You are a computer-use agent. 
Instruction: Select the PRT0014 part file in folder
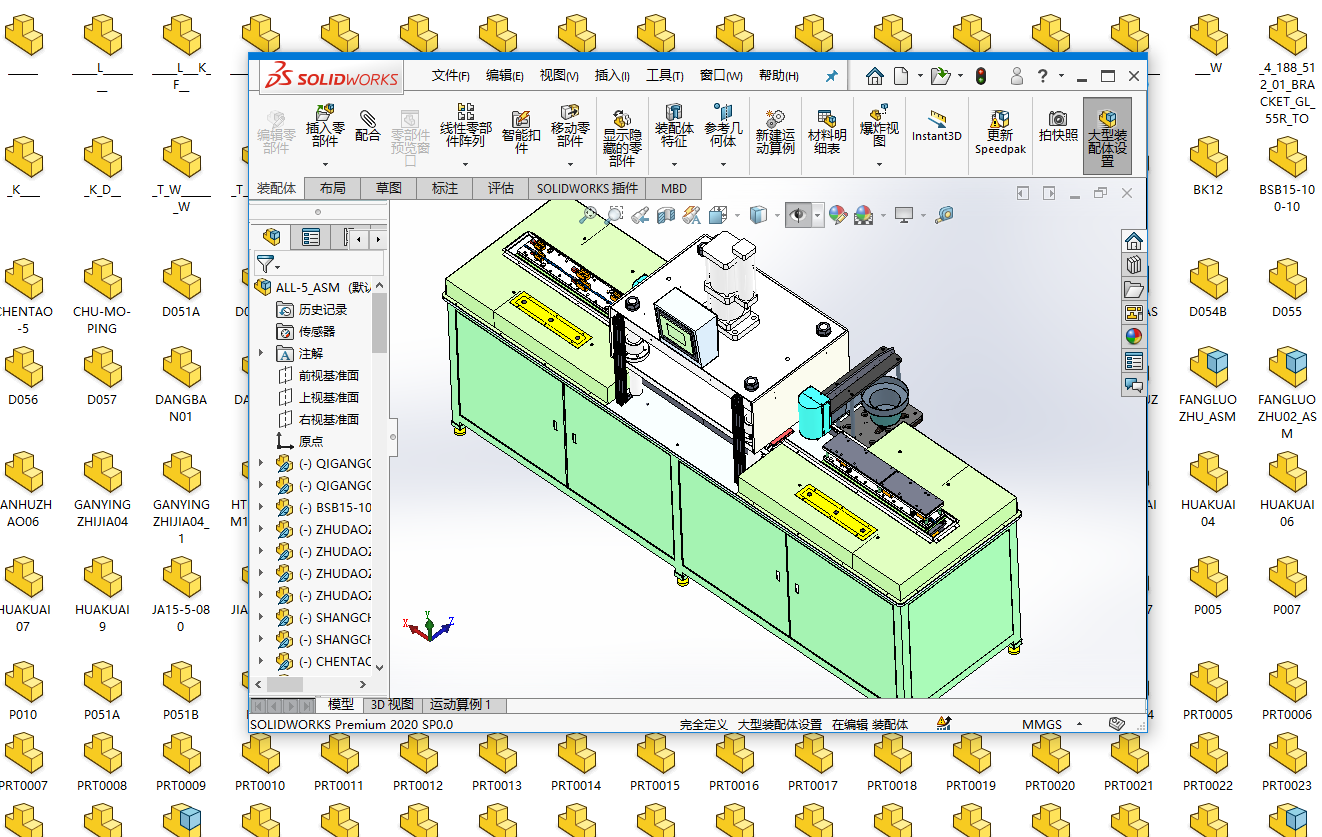click(x=577, y=762)
